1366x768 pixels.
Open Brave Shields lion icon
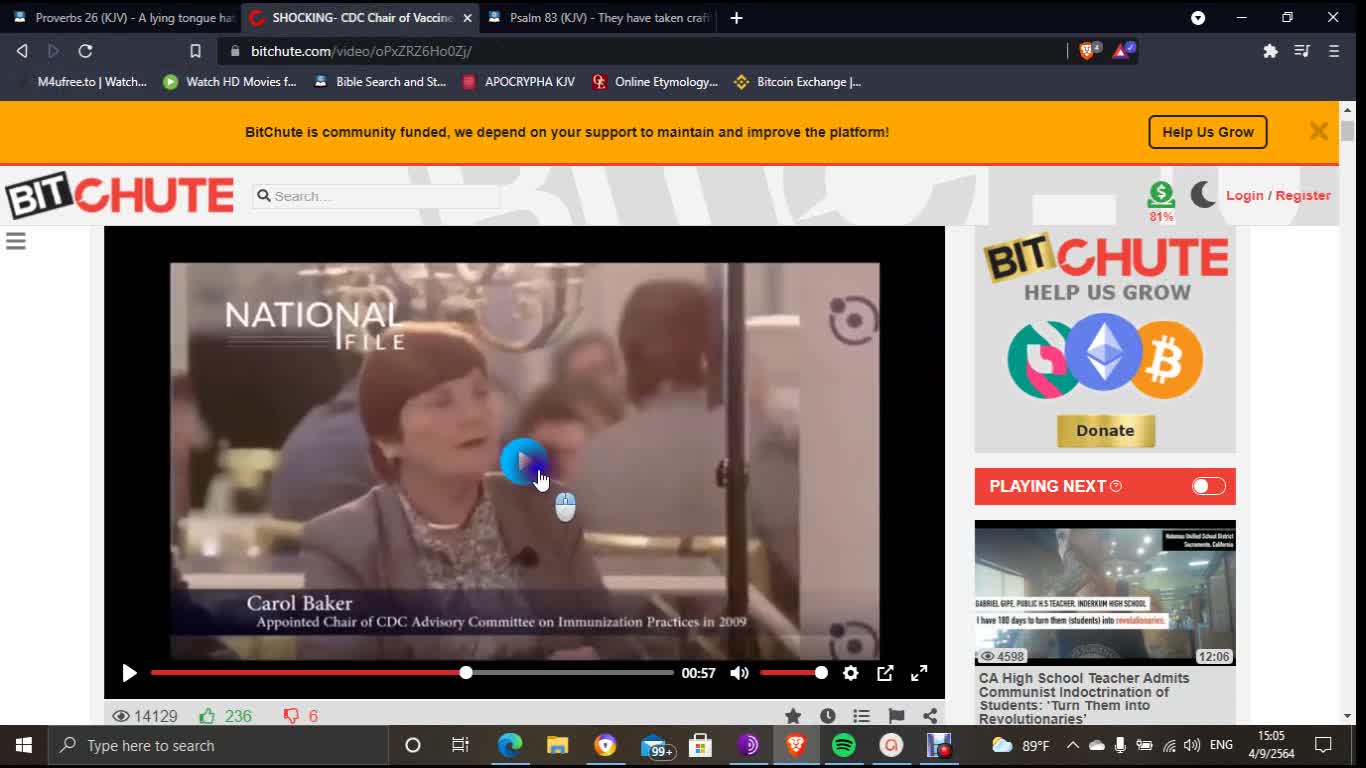pos(1088,51)
